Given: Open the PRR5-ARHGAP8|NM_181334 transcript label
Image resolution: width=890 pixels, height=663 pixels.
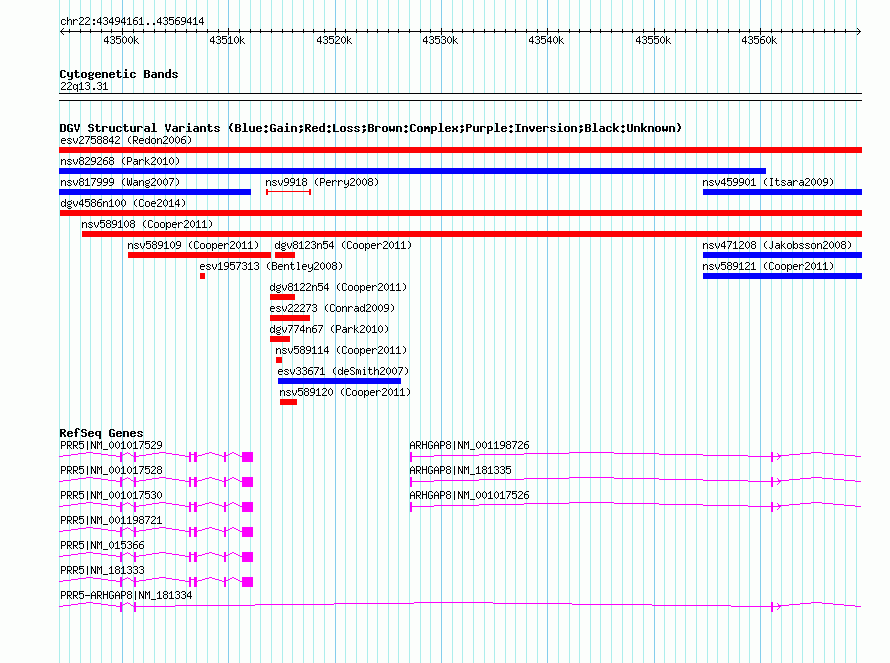Looking at the screenshot, I should [126, 595].
